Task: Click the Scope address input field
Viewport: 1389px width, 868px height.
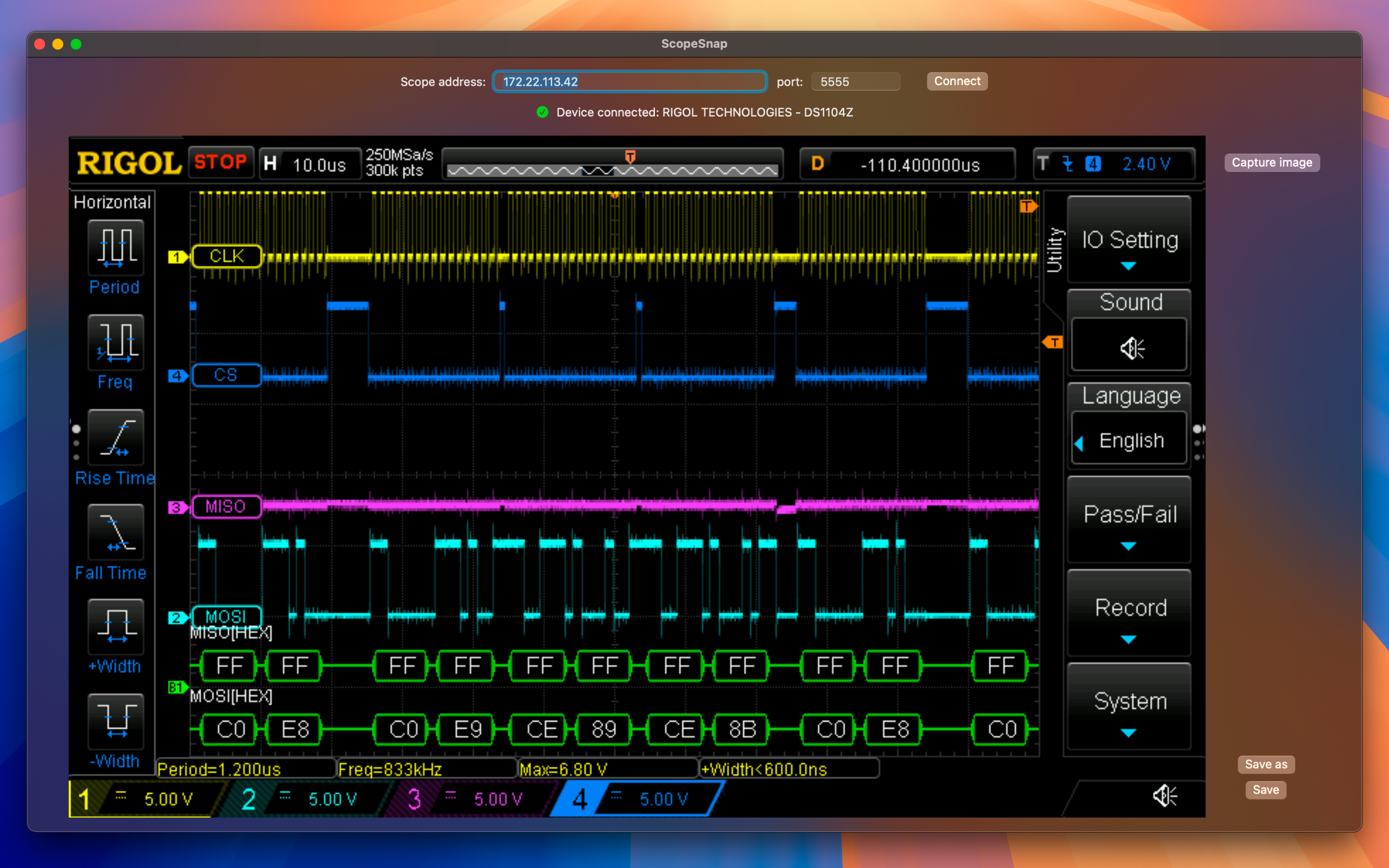Action: (629, 81)
